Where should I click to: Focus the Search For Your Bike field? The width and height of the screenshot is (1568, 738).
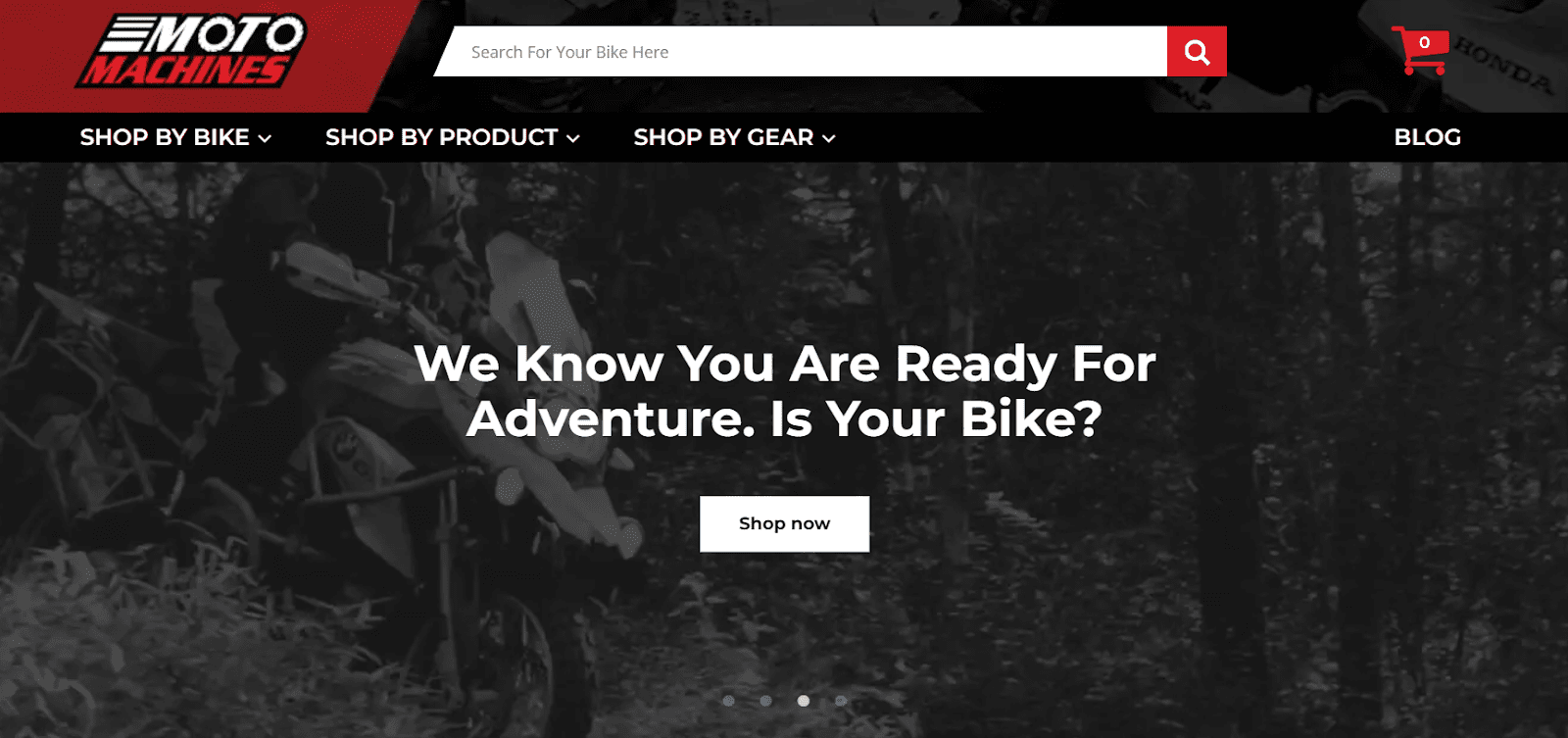801,51
